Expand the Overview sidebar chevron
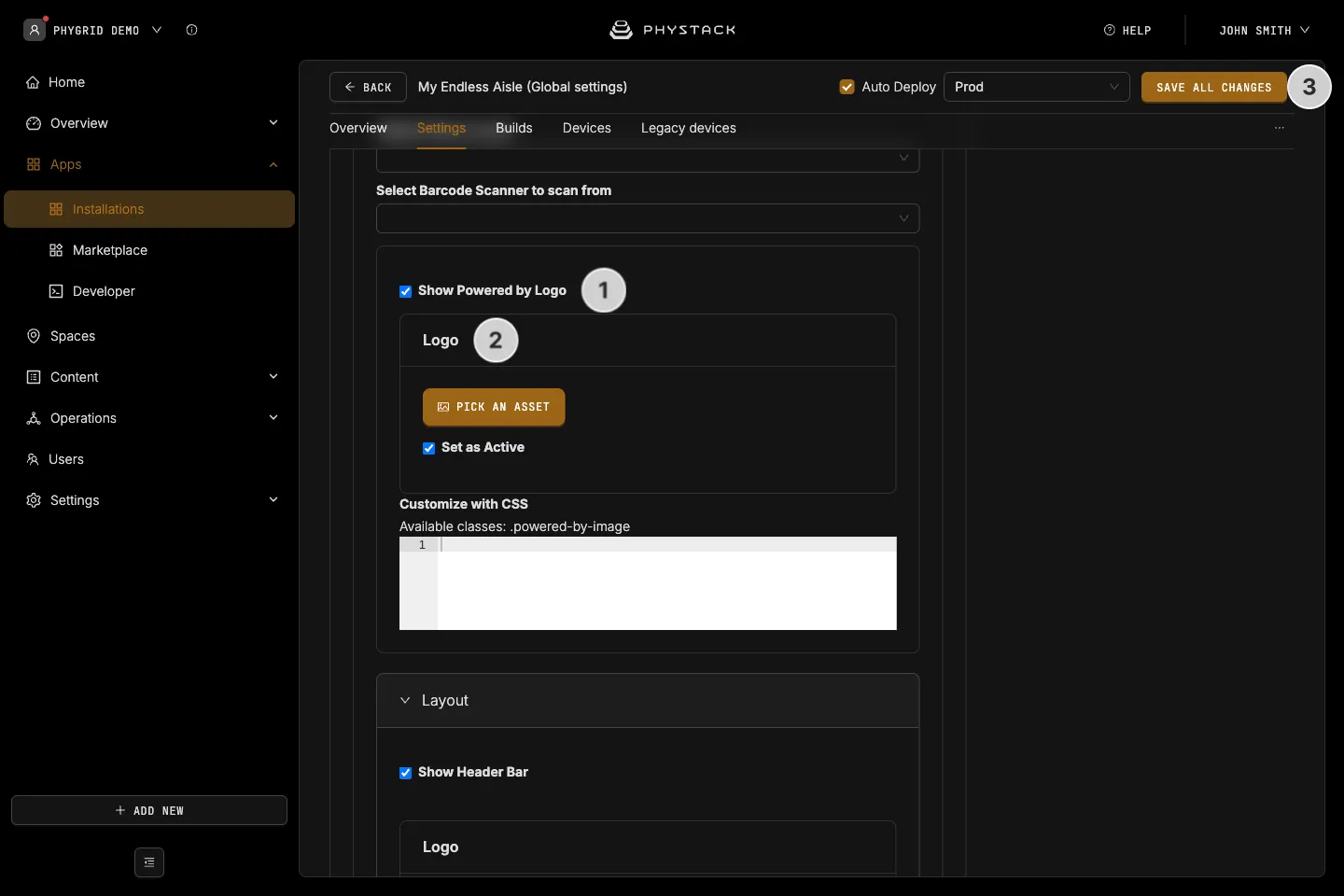The image size is (1344, 896). [273, 122]
